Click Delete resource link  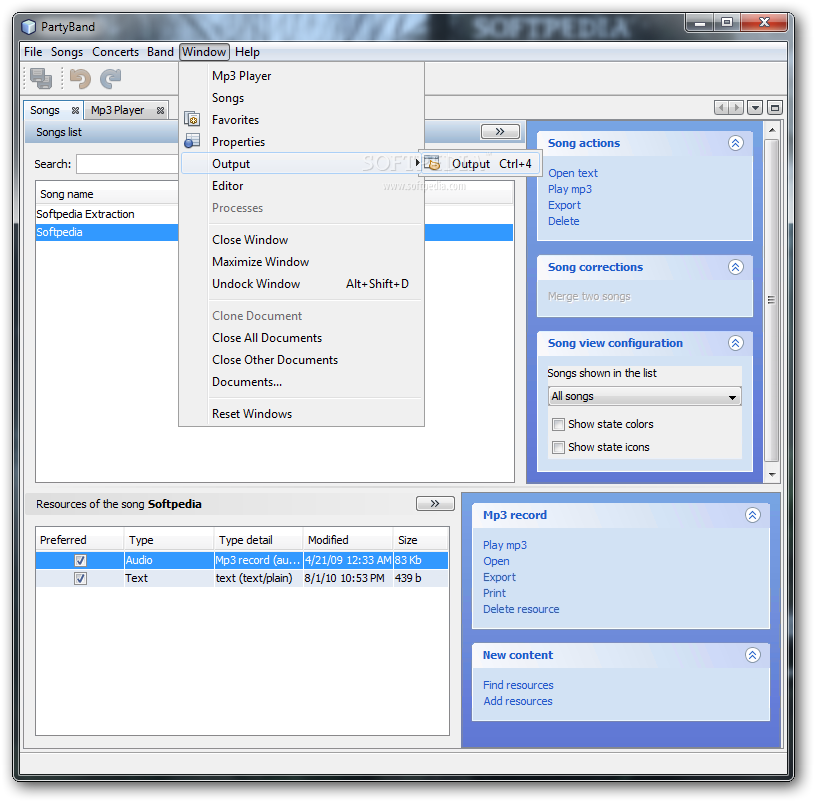[x=521, y=609]
